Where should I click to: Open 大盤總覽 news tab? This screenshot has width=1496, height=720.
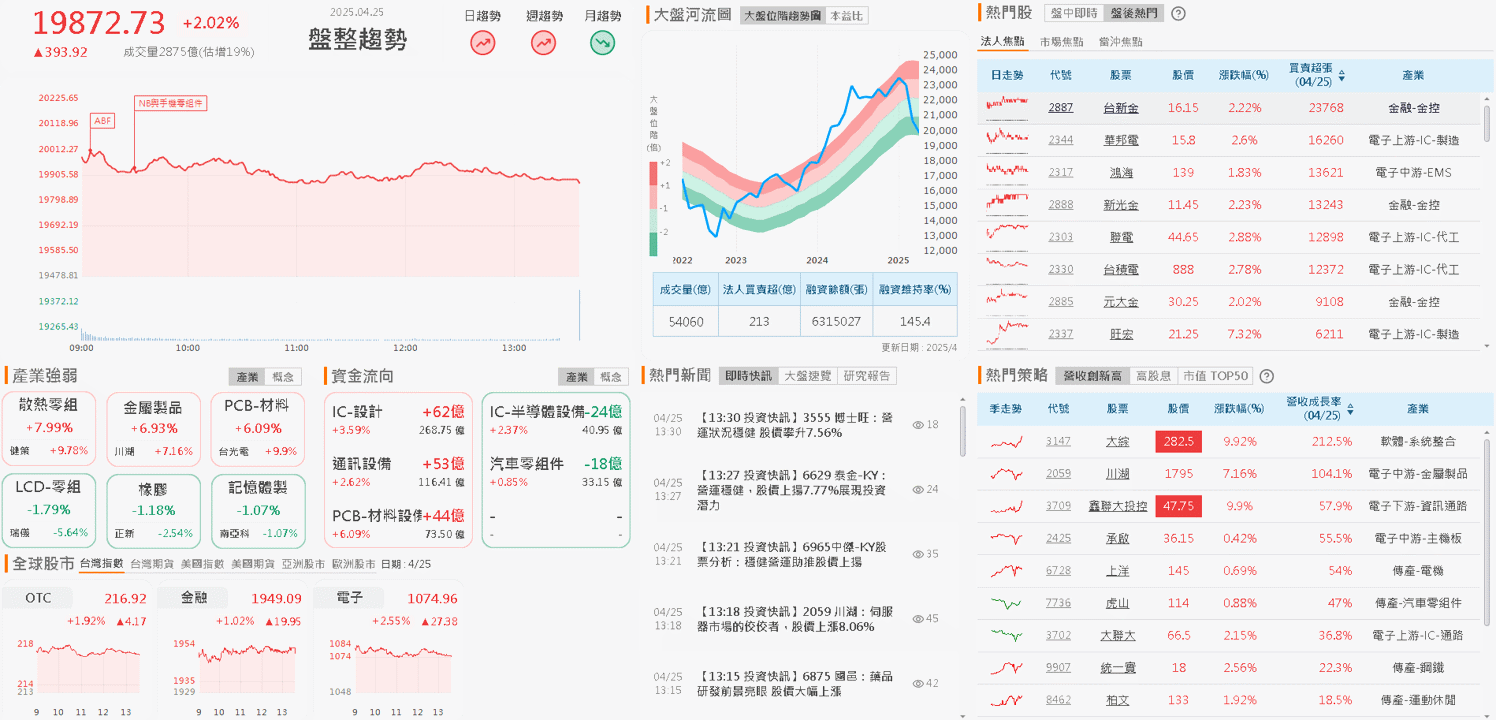coord(807,376)
